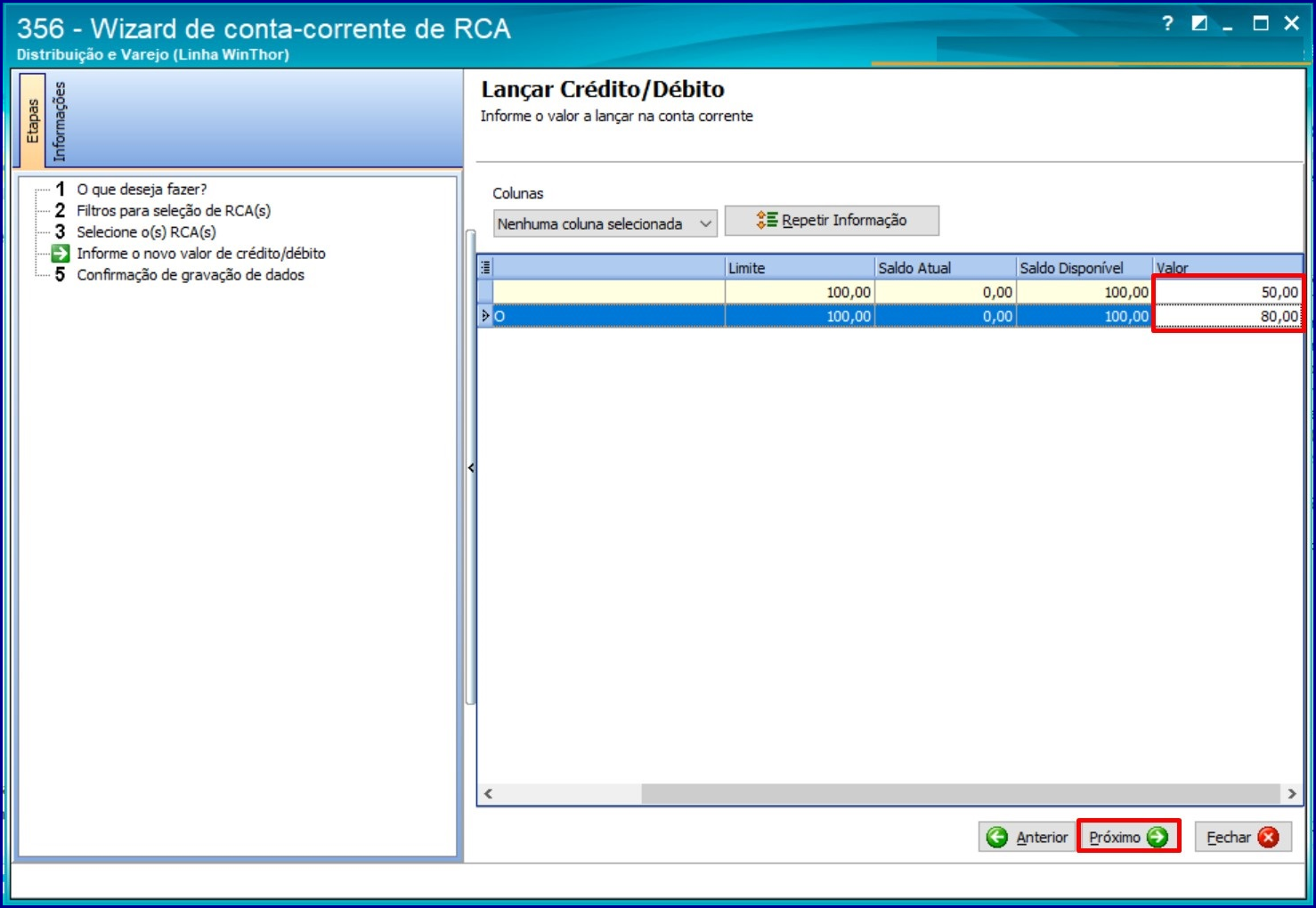
Task: Click the grid's horizontal scrollbar right arrow
Action: tap(1292, 793)
